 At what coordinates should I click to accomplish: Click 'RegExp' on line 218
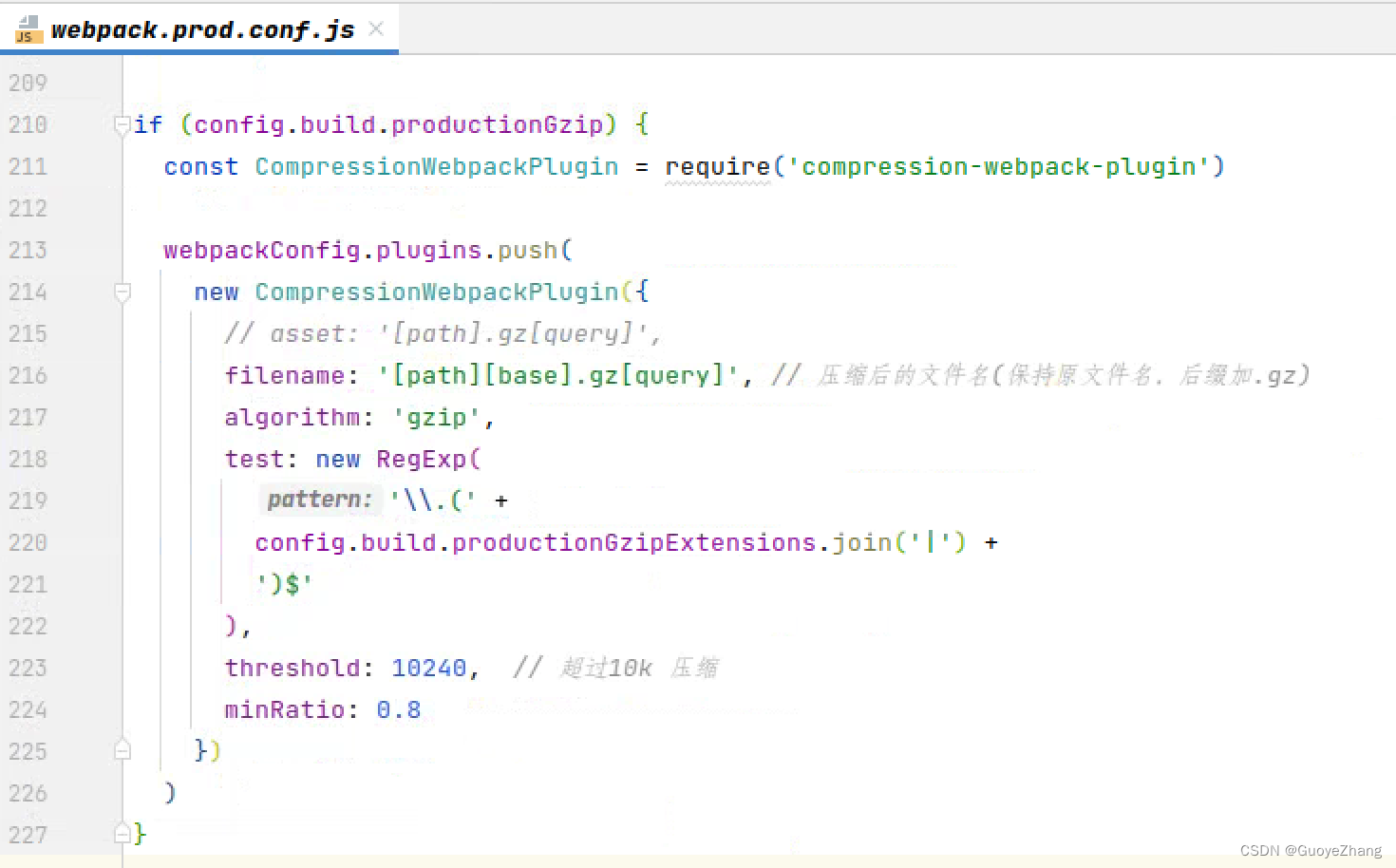point(421,460)
